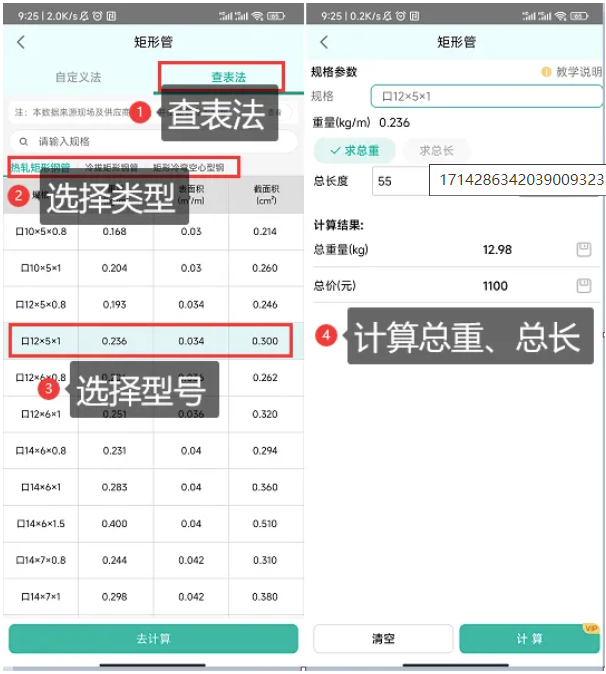This screenshot has width=606, height=674.
Task: Click weight value 0.168
Action: click(114, 232)
